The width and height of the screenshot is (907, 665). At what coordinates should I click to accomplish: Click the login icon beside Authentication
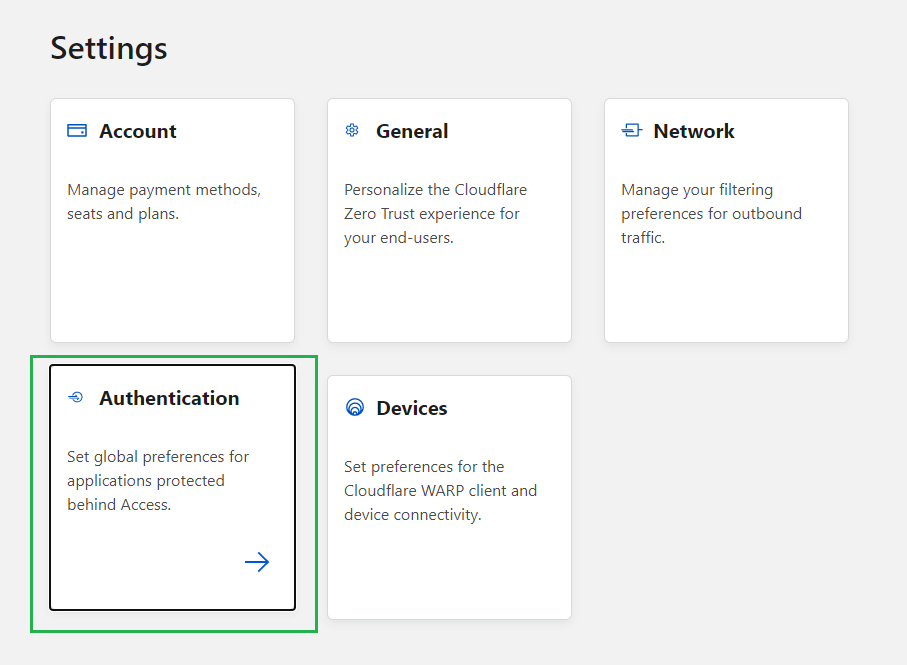(76, 398)
